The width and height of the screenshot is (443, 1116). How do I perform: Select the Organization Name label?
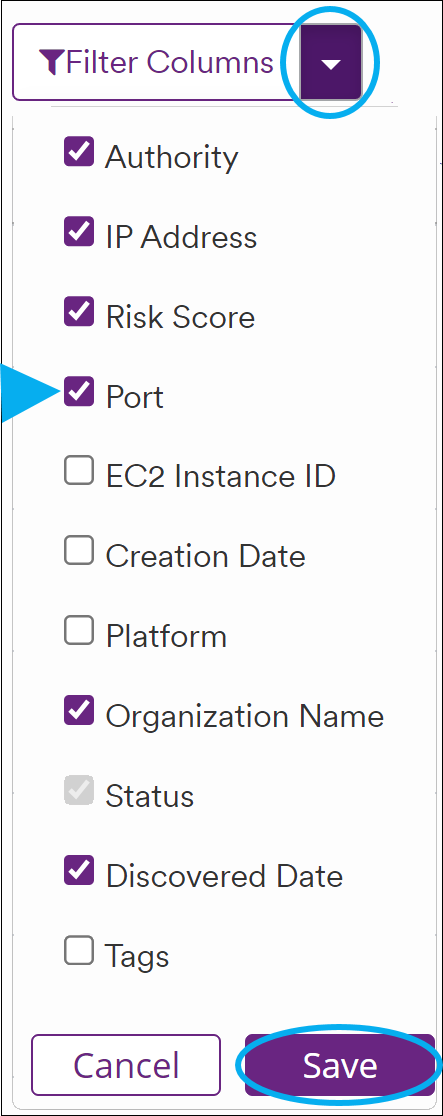pyautogui.click(x=245, y=716)
